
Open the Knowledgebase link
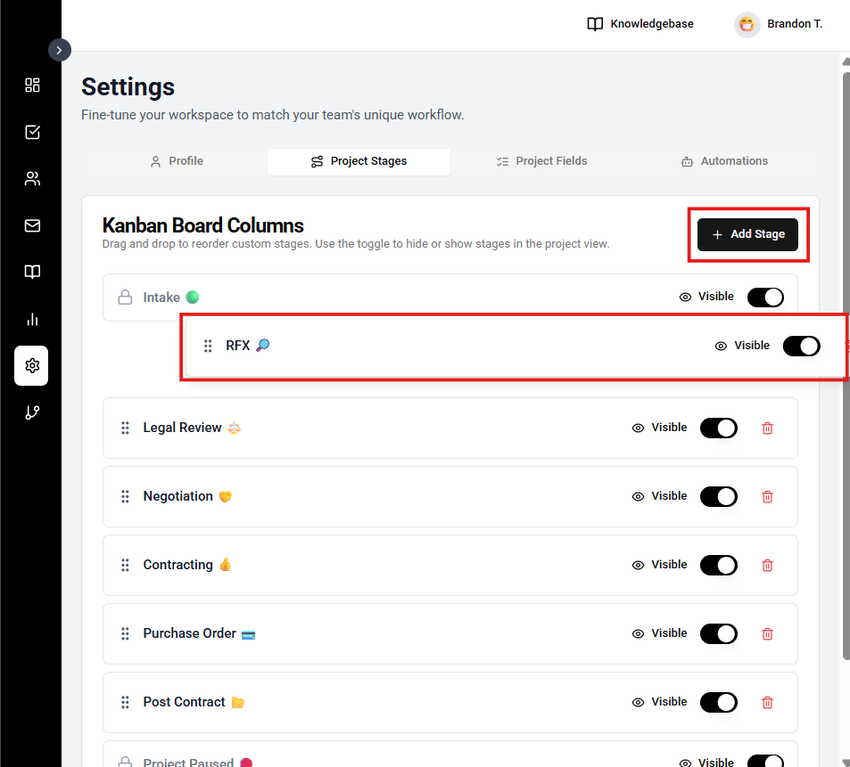click(x=640, y=24)
